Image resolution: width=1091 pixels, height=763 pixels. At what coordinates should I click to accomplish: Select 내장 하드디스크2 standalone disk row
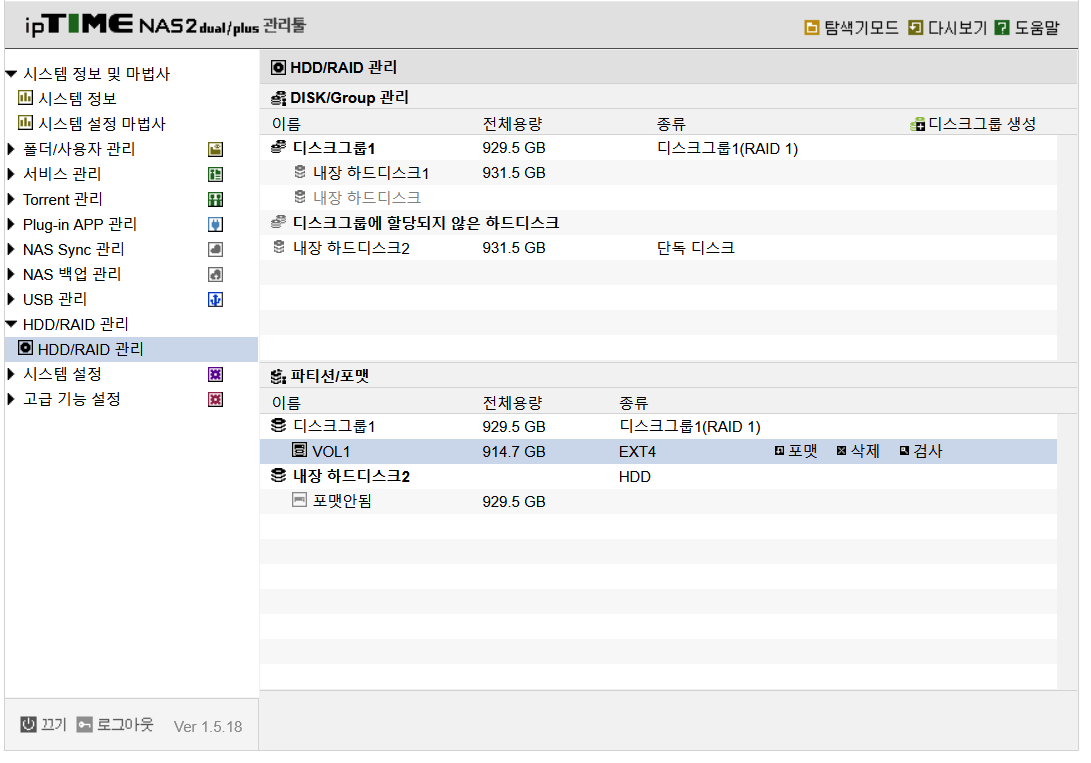(x=351, y=248)
